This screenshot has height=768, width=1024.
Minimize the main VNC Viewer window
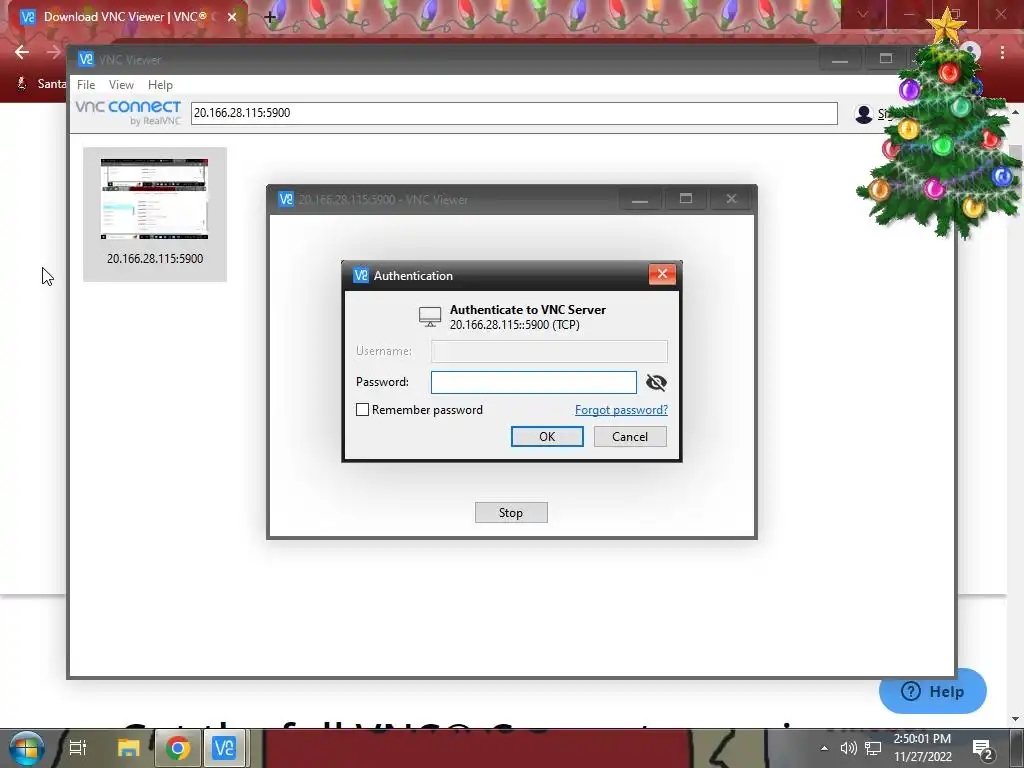tap(840, 59)
